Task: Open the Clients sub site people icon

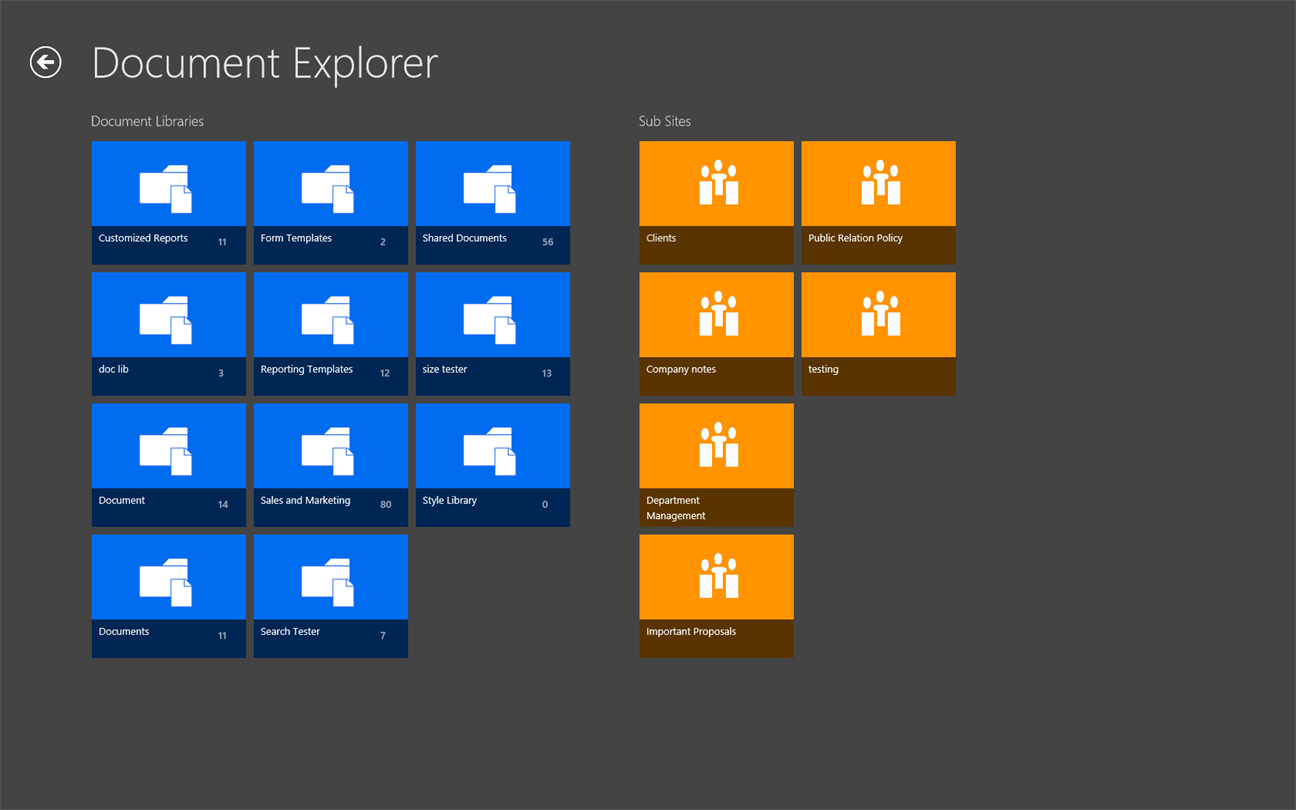Action: 719,182
